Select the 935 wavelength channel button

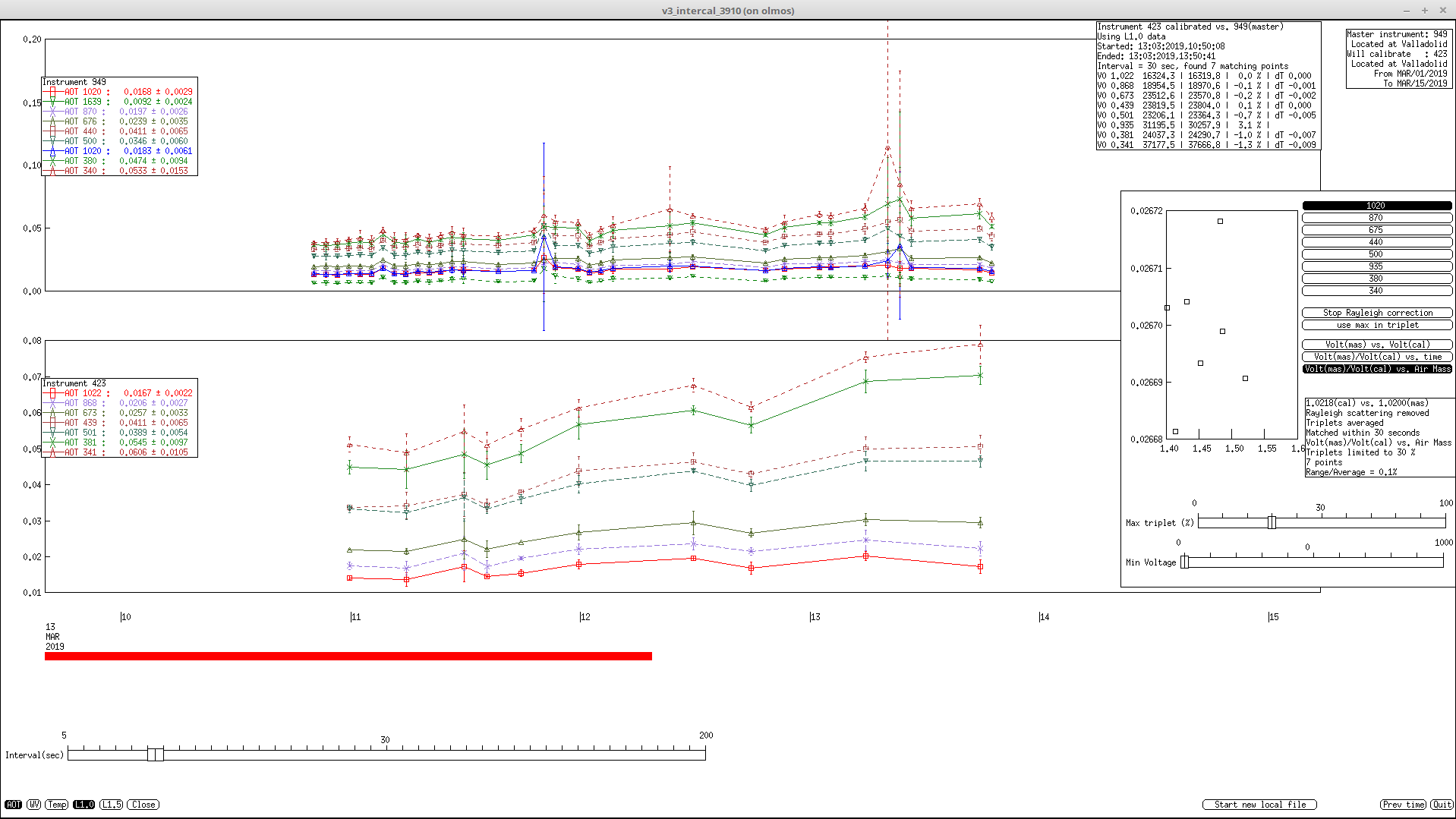click(x=1376, y=266)
